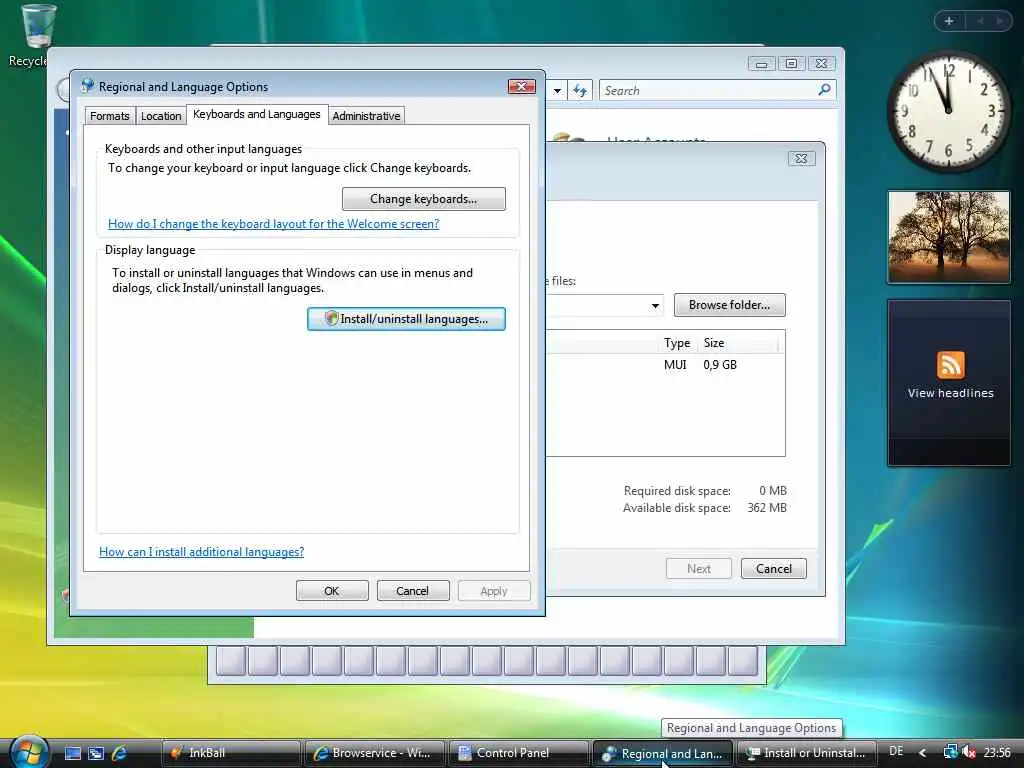
Task: Maximize the Control Panel window
Action: click(791, 63)
